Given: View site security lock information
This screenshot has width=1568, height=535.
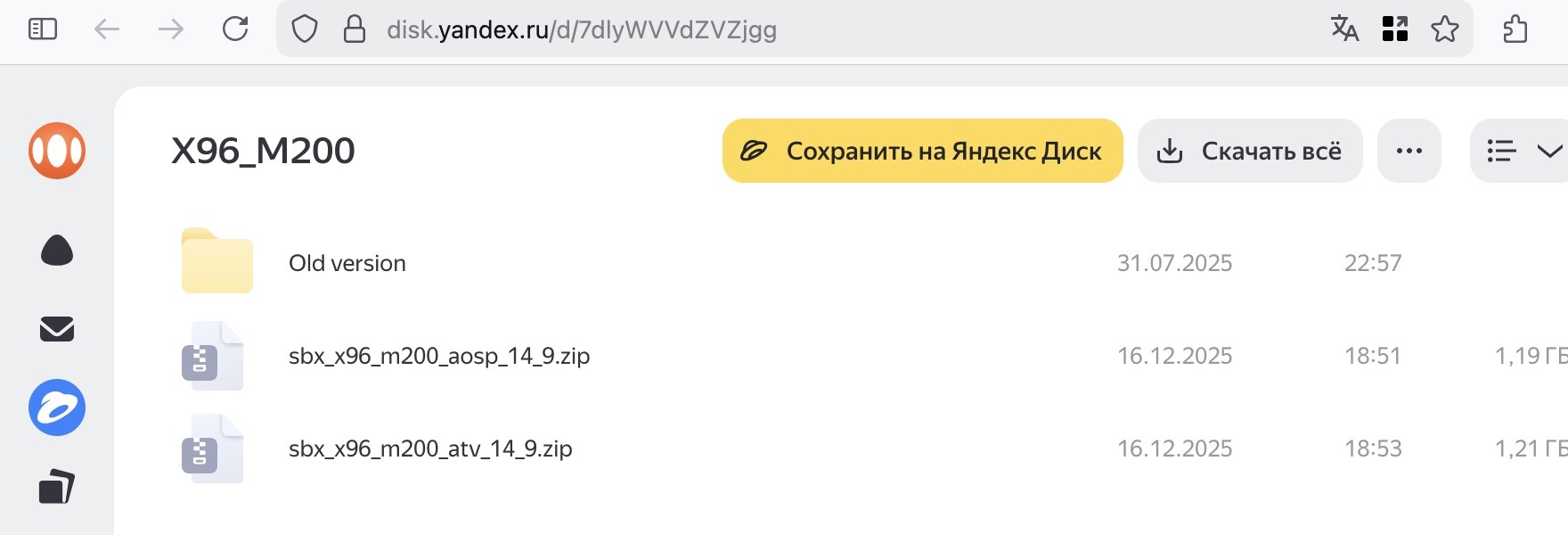Looking at the screenshot, I should click(x=355, y=29).
